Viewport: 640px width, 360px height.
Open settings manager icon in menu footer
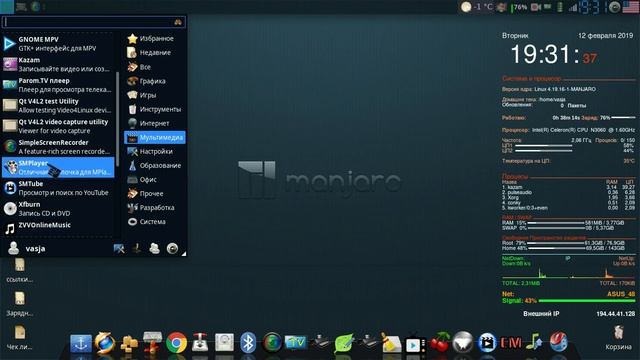point(119,249)
